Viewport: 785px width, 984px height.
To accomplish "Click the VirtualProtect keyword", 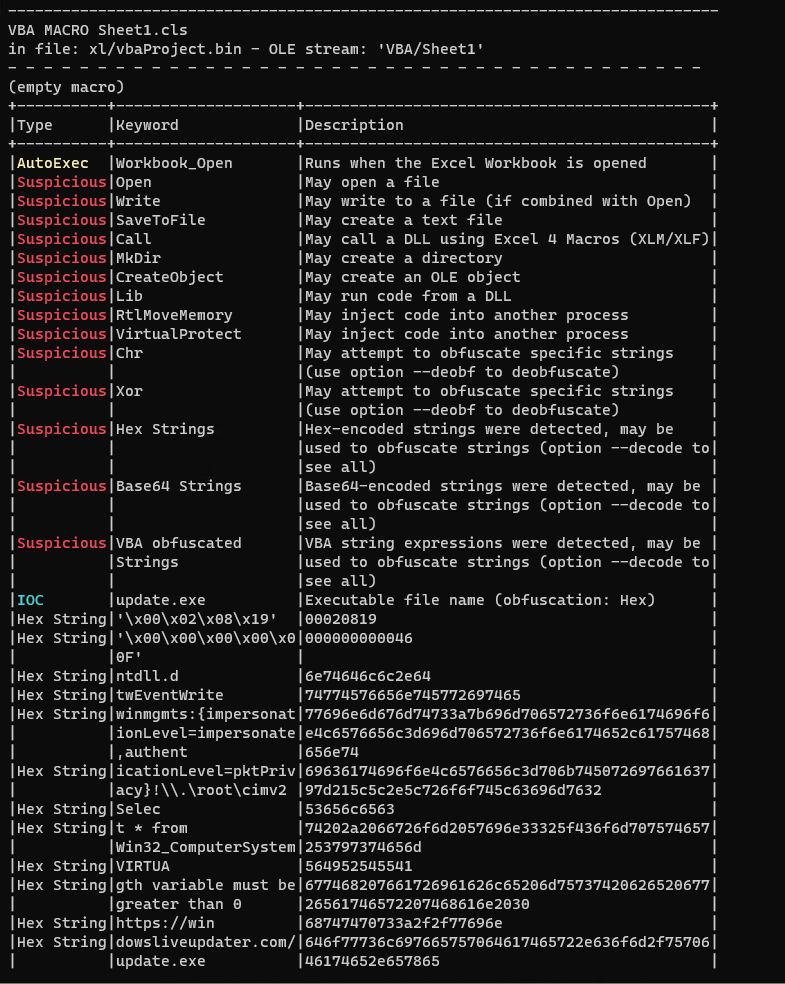I will [178, 334].
